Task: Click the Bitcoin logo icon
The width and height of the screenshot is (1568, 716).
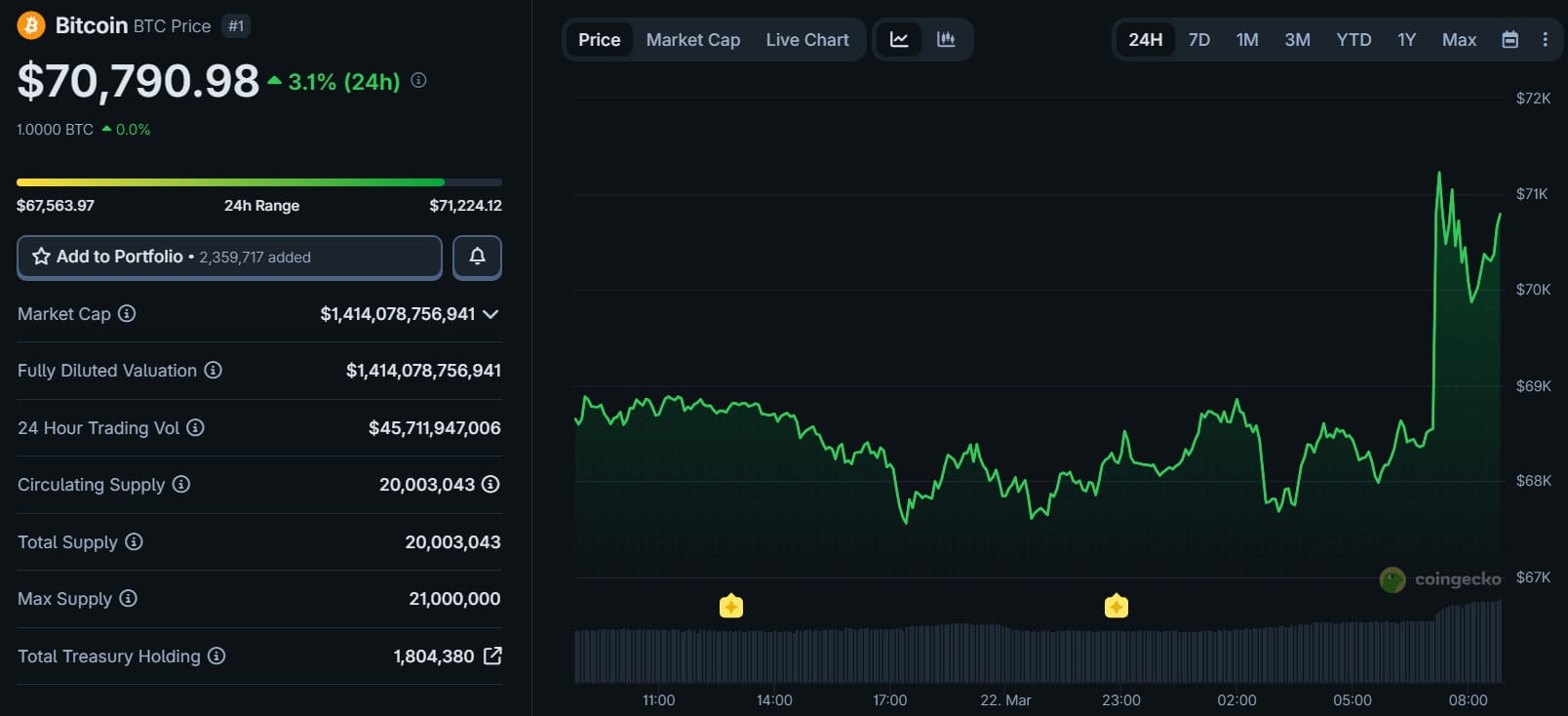Action: 31,25
